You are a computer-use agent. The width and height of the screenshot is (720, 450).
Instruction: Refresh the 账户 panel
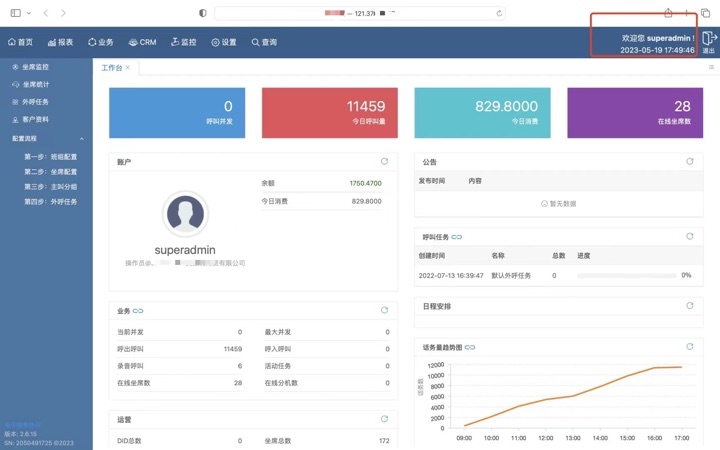click(x=384, y=161)
